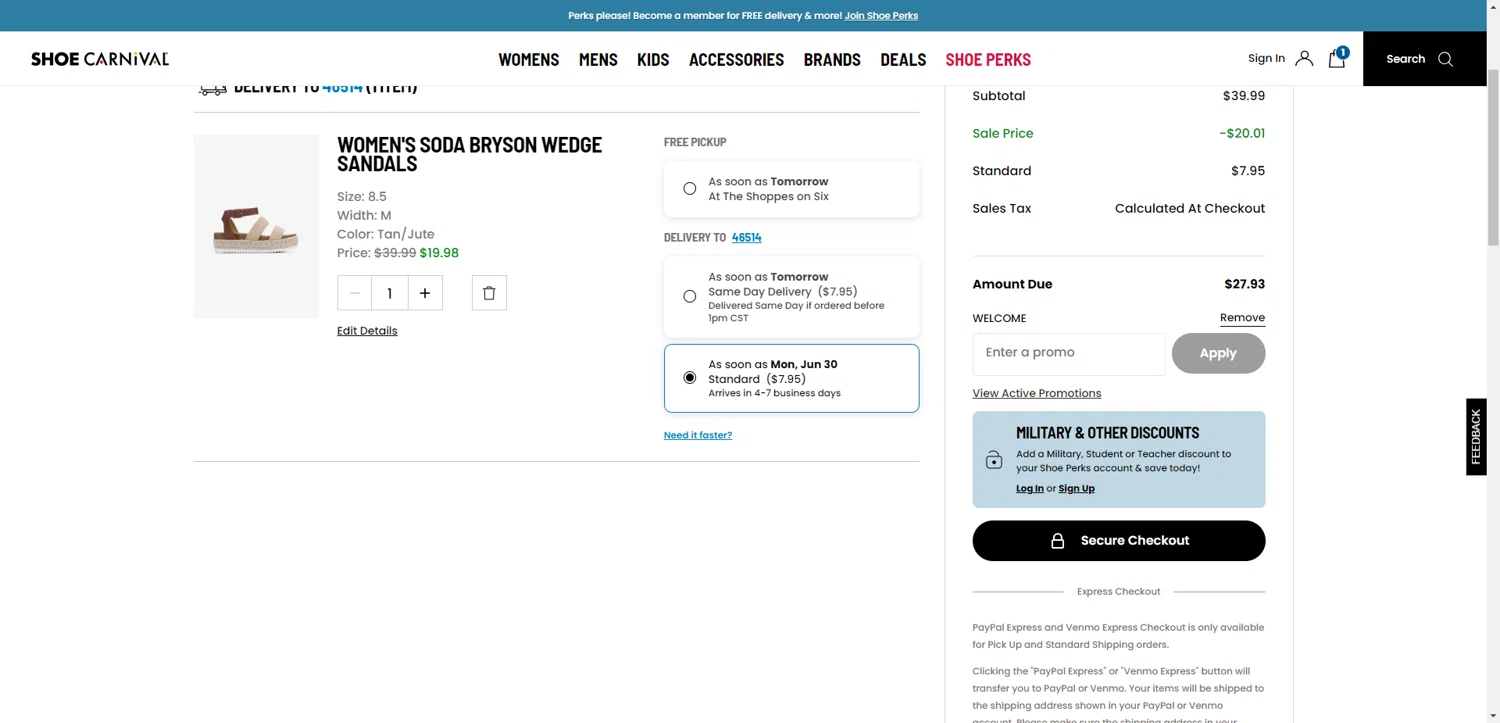Click the Size: 8.5 text
This screenshot has height=723, width=1500.
point(362,197)
